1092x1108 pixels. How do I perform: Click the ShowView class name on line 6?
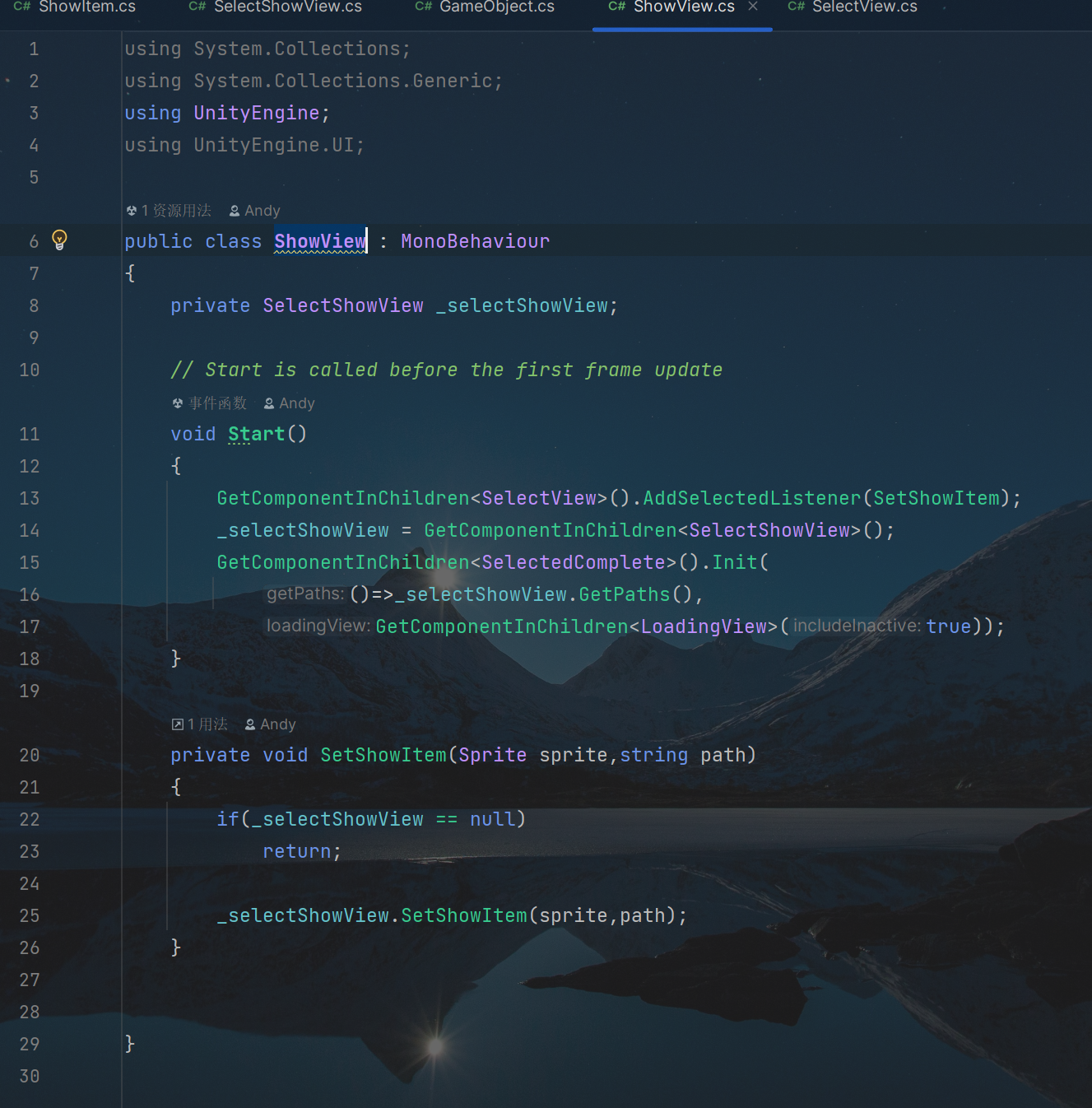(320, 241)
